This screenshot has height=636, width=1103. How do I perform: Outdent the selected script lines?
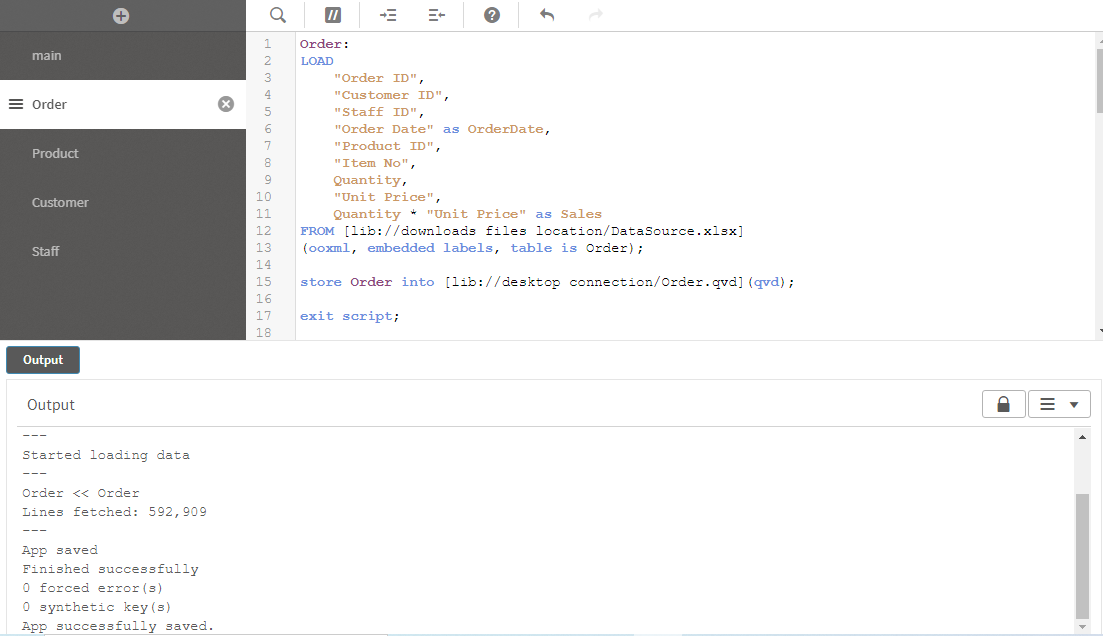point(436,15)
